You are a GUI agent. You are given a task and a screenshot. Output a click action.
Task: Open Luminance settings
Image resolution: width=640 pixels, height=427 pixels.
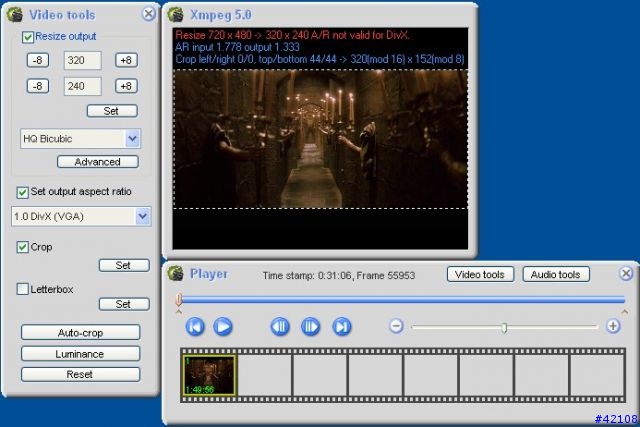pos(80,354)
